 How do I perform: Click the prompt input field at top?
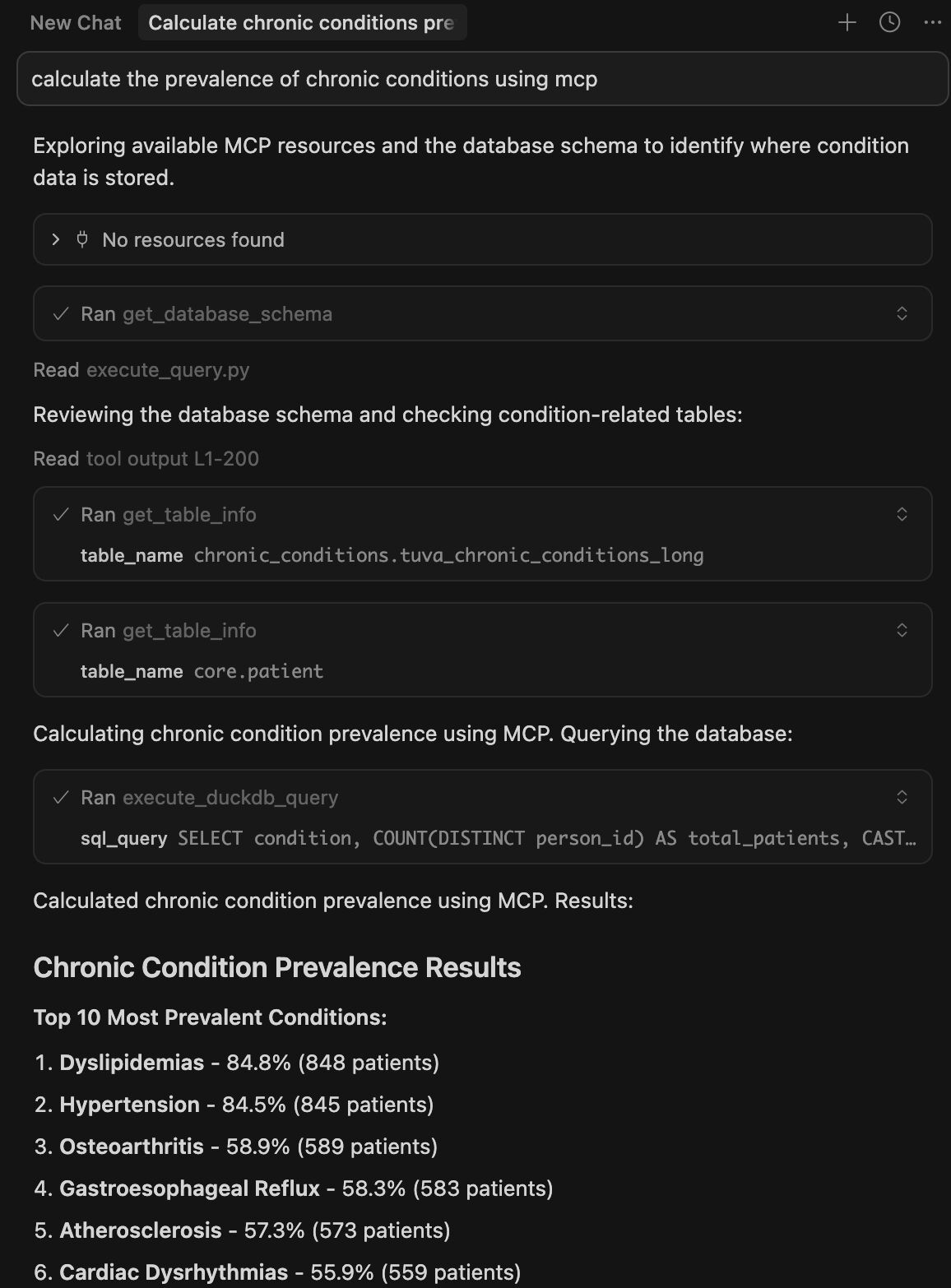(x=482, y=79)
